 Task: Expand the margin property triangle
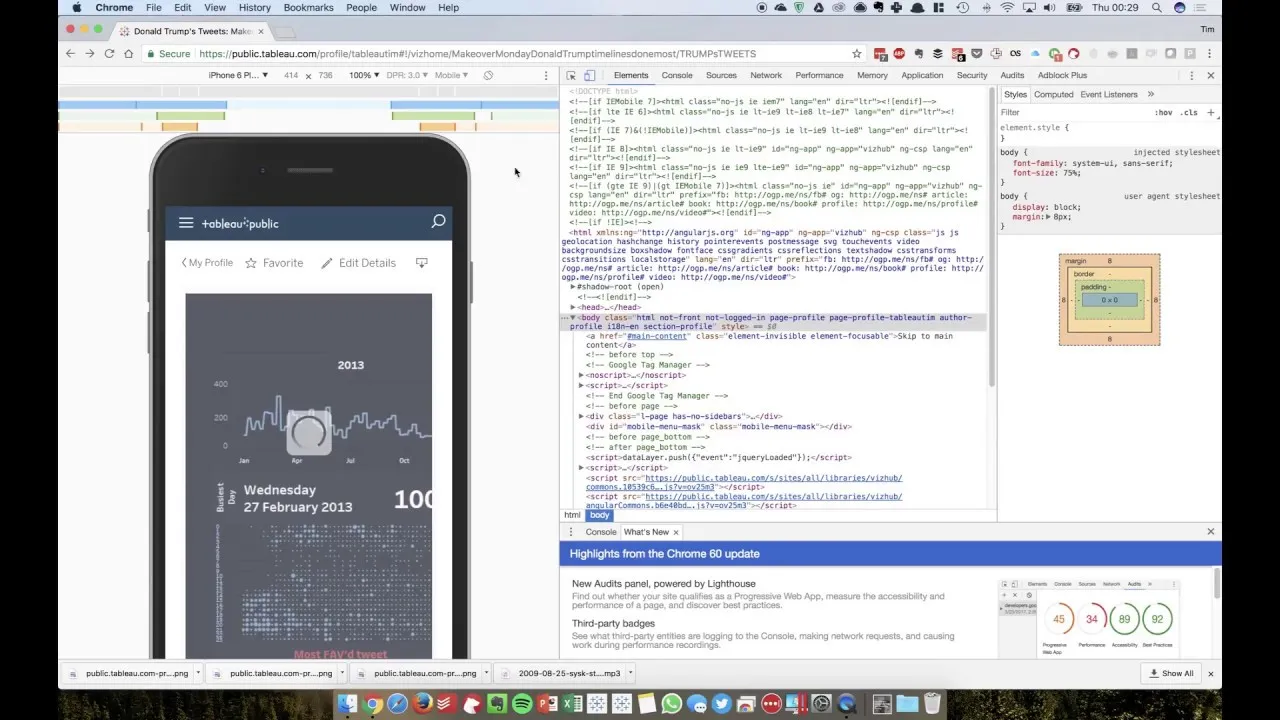point(1048,217)
